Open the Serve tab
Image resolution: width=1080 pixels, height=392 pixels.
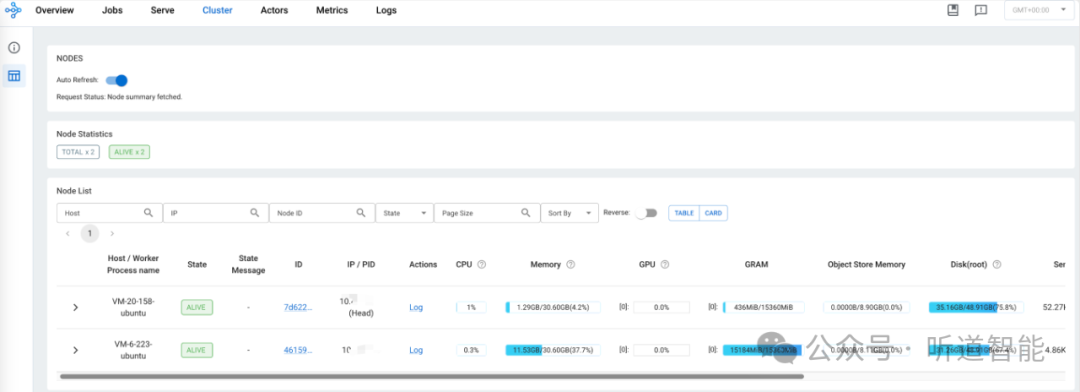[x=163, y=10]
